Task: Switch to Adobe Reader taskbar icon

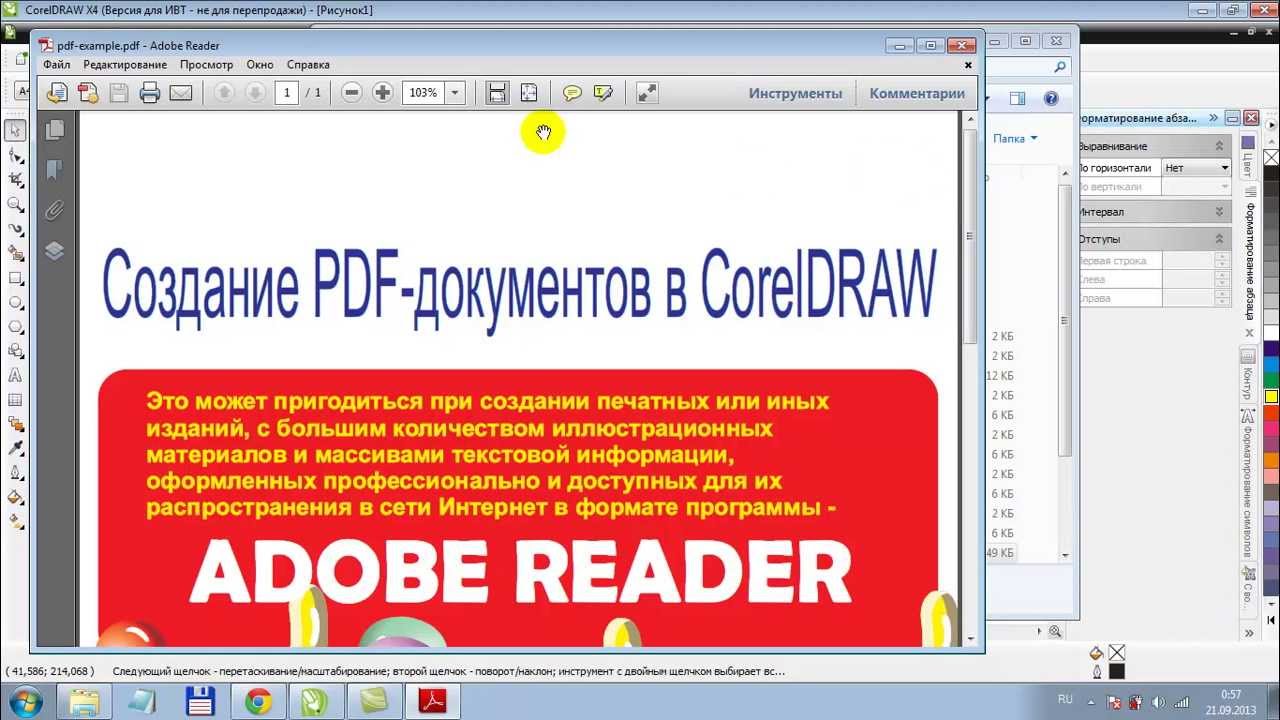Action: 432,702
